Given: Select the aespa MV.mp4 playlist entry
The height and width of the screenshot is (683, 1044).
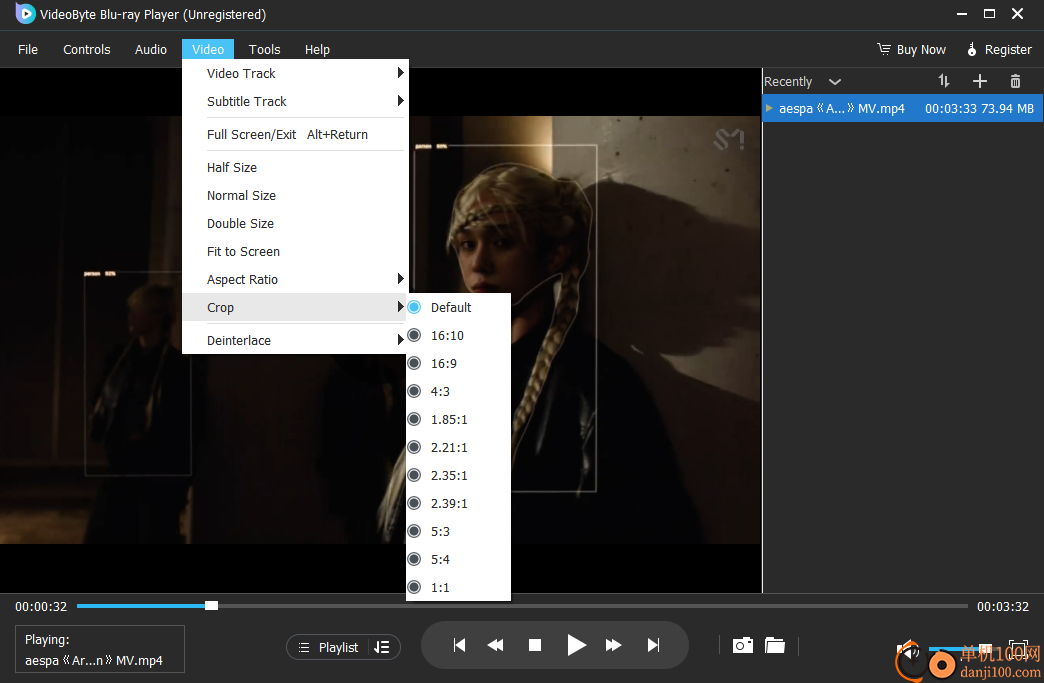Looking at the screenshot, I should tap(903, 109).
